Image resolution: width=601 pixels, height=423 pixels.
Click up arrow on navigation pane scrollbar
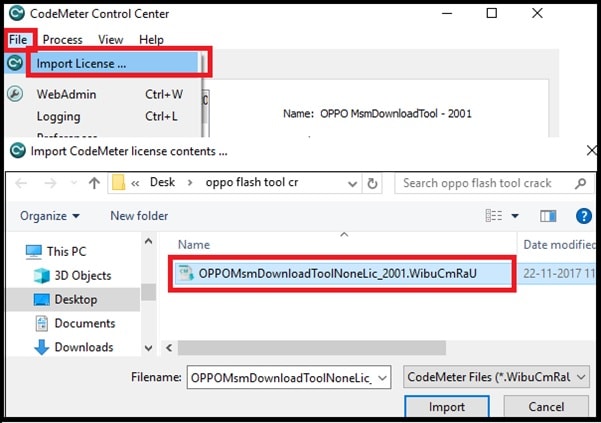pyautogui.click(x=149, y=241)
